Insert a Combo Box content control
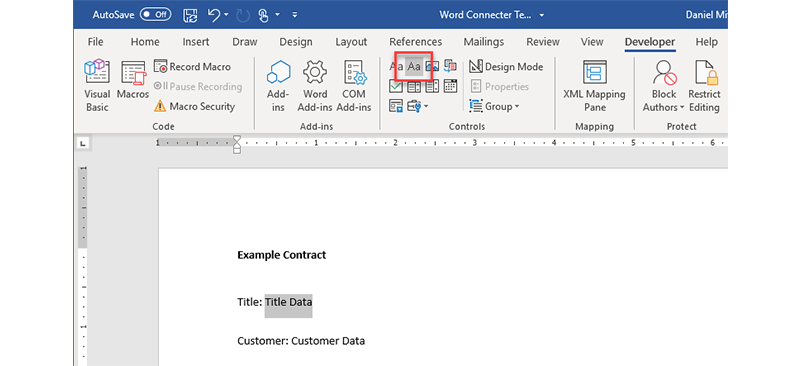800x366 pixels. pos(414,86)
